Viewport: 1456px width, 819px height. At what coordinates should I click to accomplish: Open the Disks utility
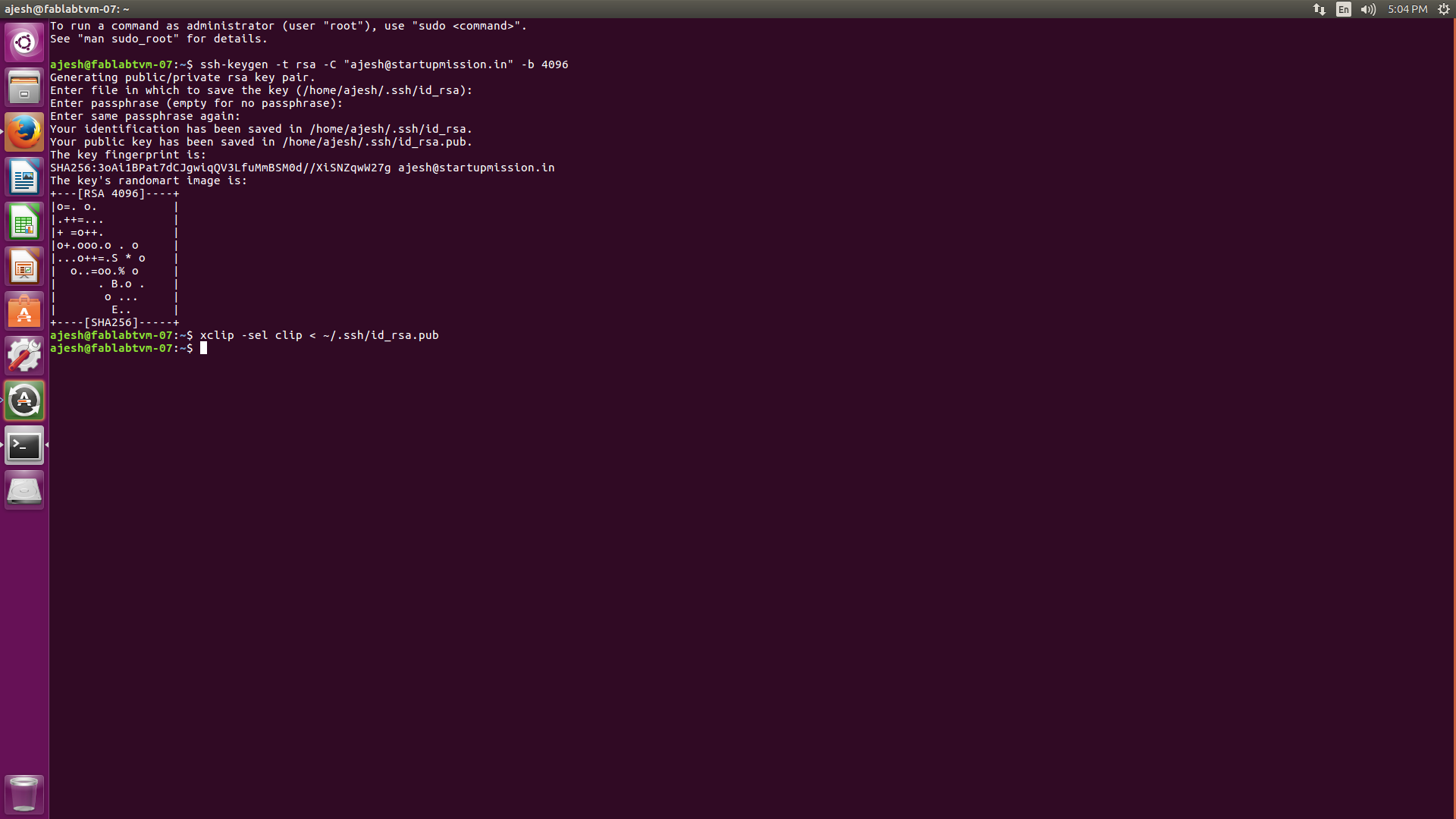tap(24, 489)
